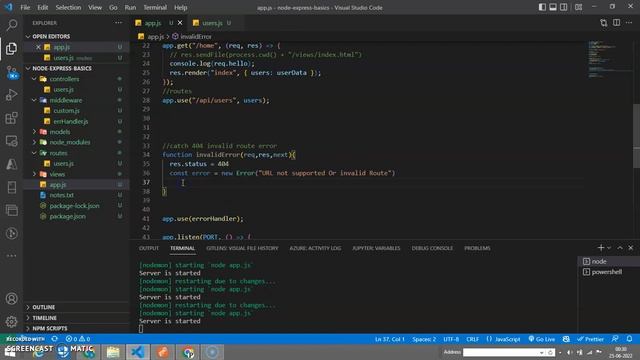Expand the node_modules folder
This screenshot has width=640, height=360.
click(x=34, y=142)
